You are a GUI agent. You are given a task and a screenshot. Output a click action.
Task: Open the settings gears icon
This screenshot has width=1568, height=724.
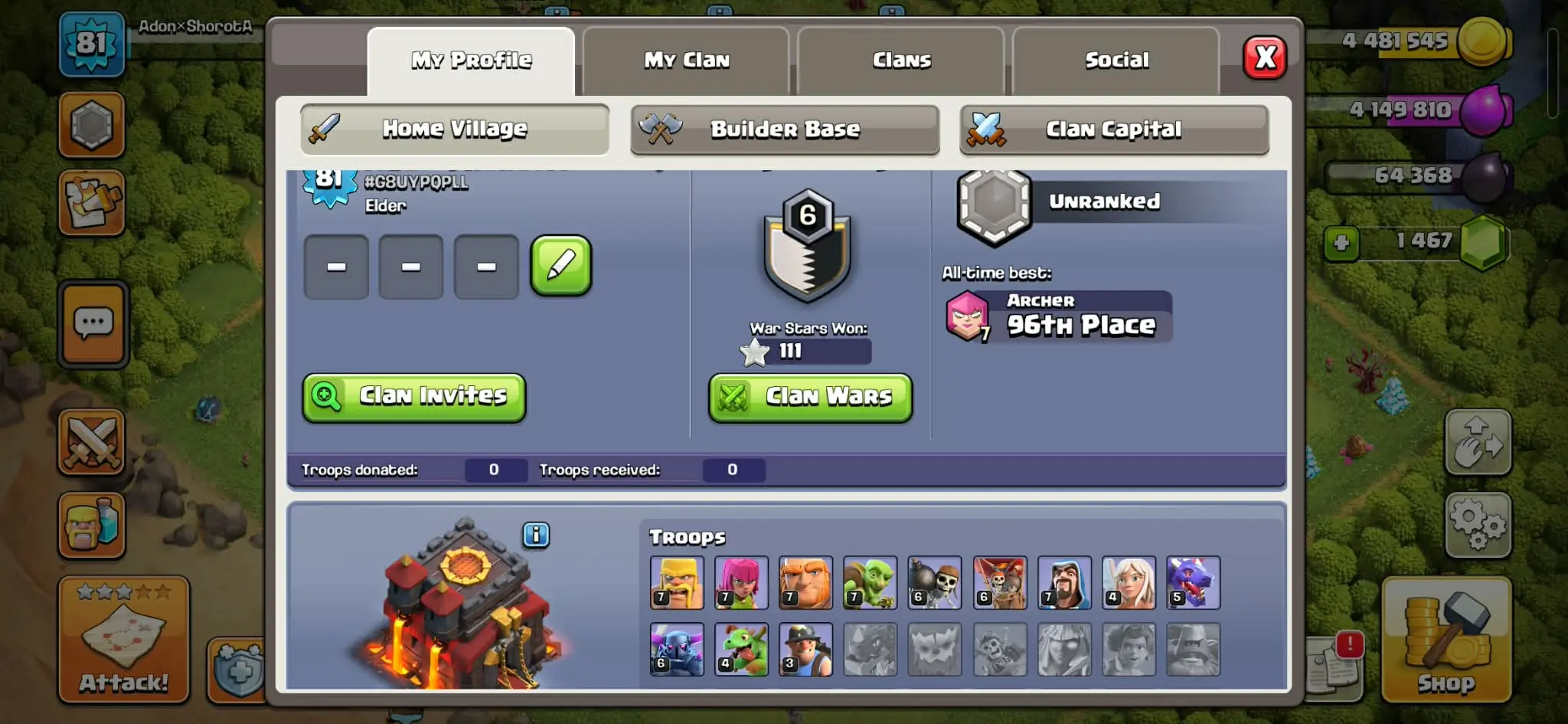tap(1478, 525)
